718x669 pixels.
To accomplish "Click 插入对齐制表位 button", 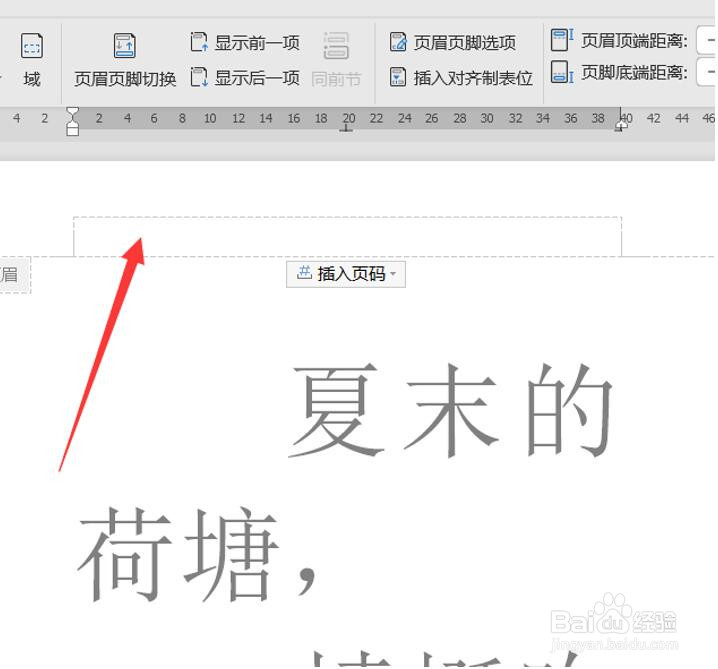I will click(x=461, y=78).
